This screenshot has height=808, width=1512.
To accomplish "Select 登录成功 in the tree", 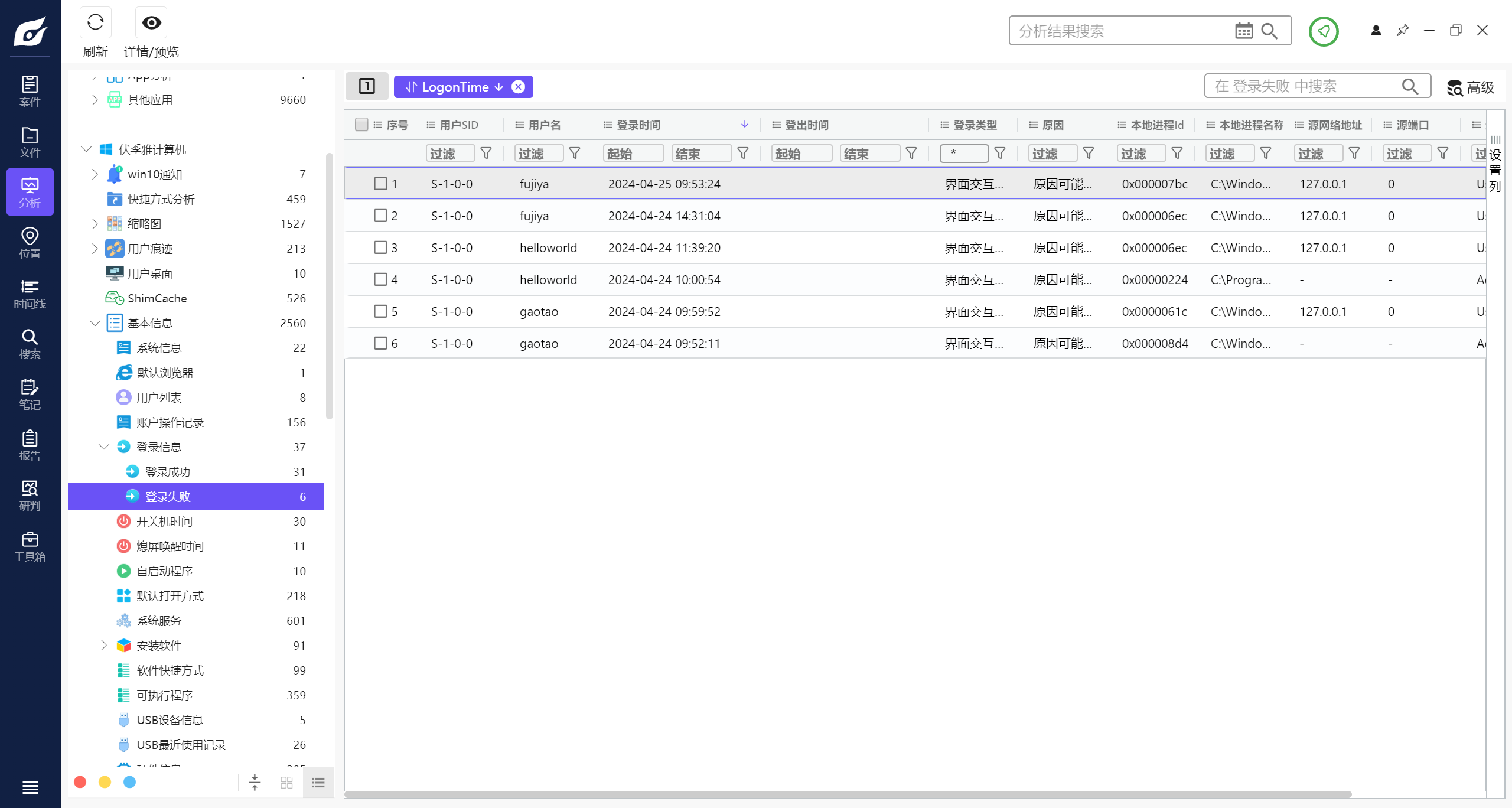I will coord(168,472).
